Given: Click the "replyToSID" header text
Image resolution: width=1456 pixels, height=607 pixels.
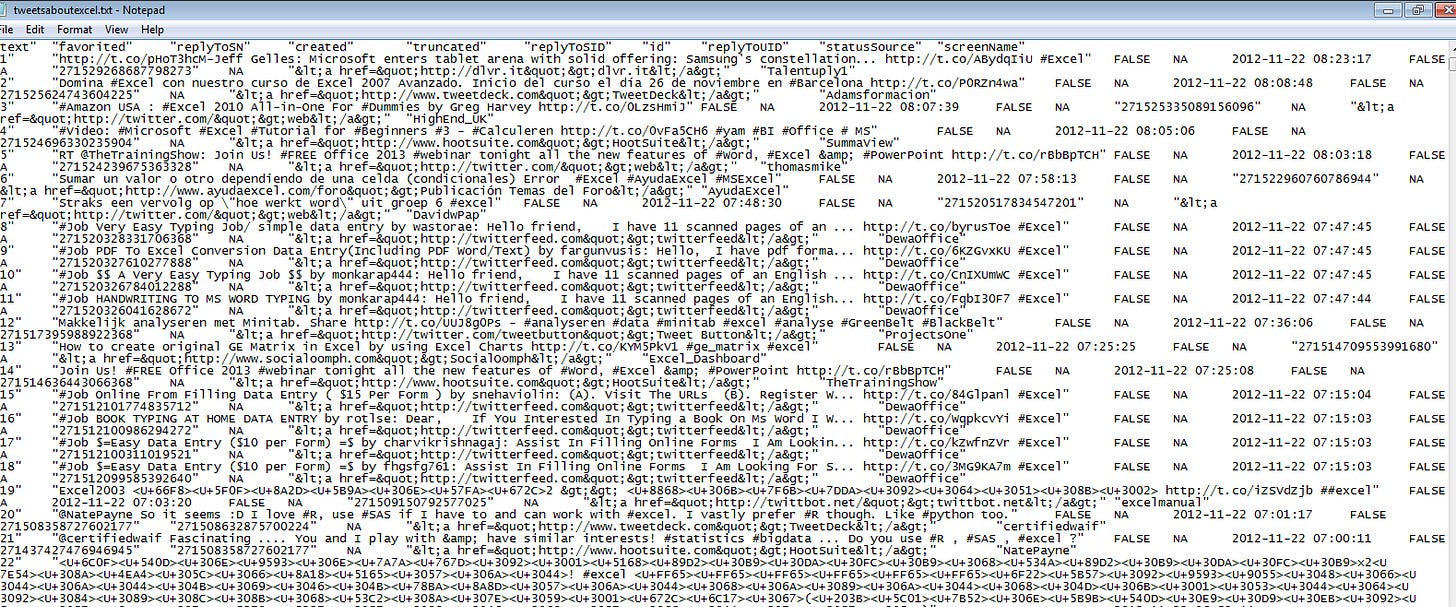Looking at the screenshot, I should [x=566, y=47].
